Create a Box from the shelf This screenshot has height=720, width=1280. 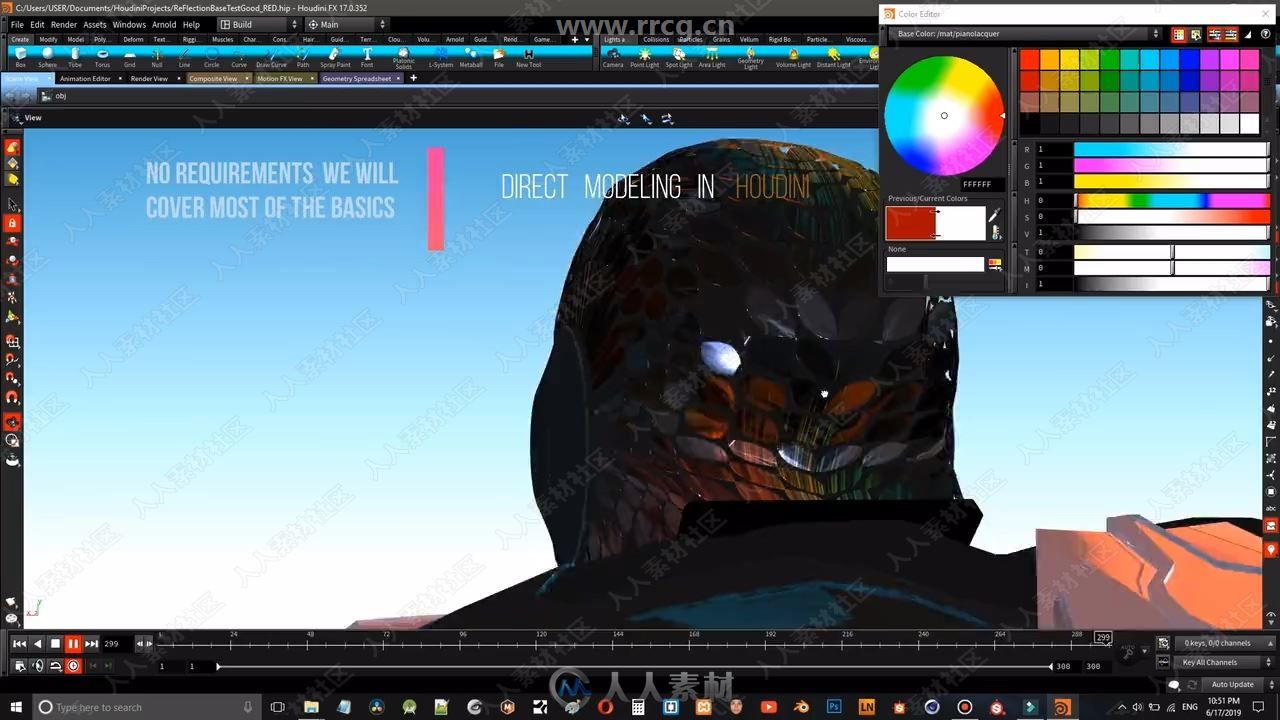click(x=21, y=56)
